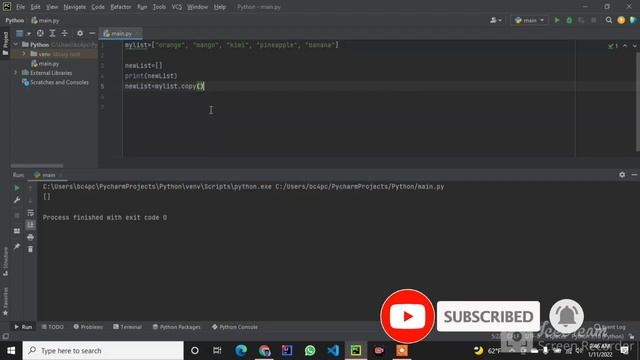Image resolution: width=640 pixels, height=360 pixels.
Task: Toggle tool window bars icon in status bar
Action: tap(5, 336)
